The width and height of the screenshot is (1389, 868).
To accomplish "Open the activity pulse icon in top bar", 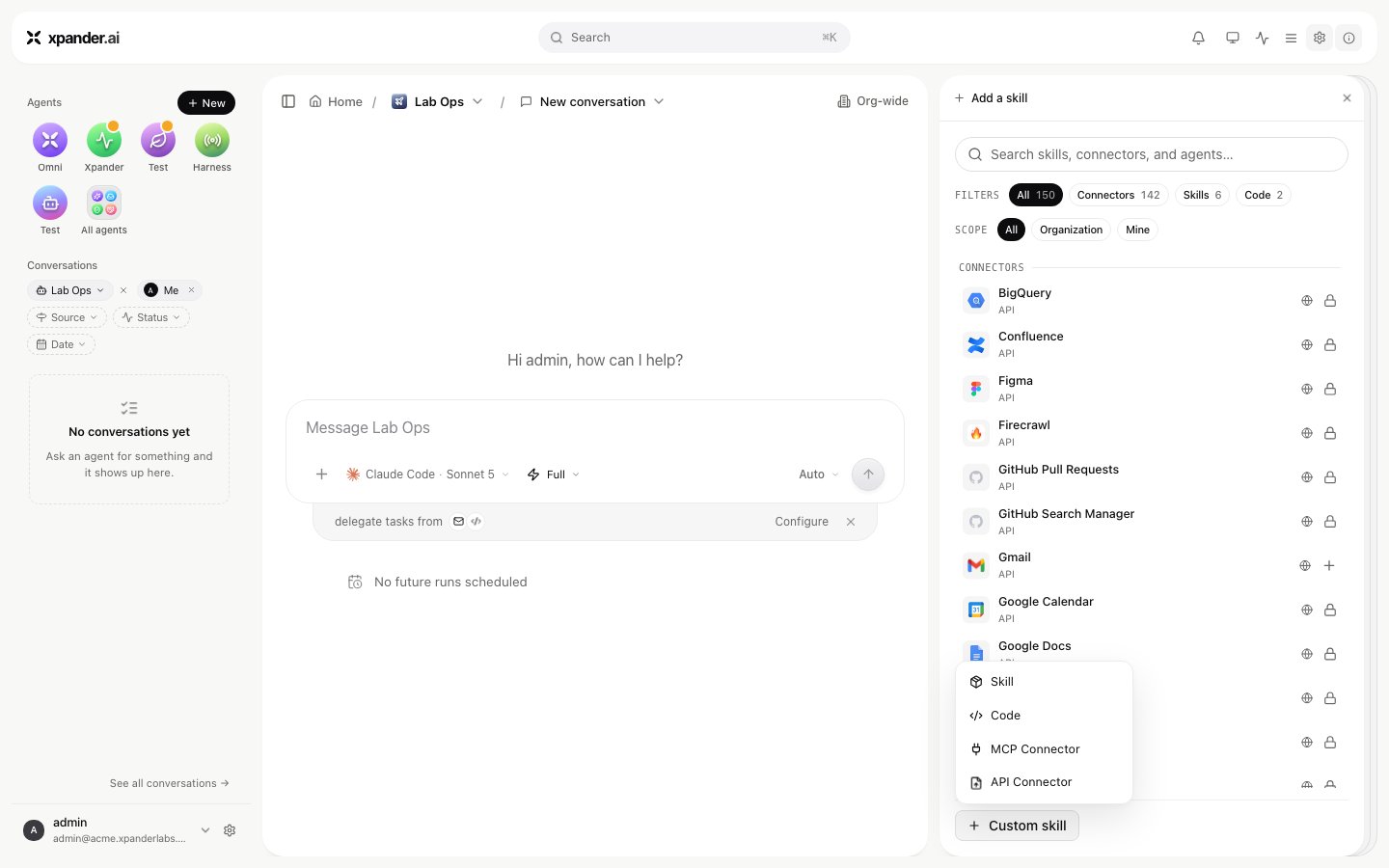I will pyautogui.click(x=1263, y=38).
